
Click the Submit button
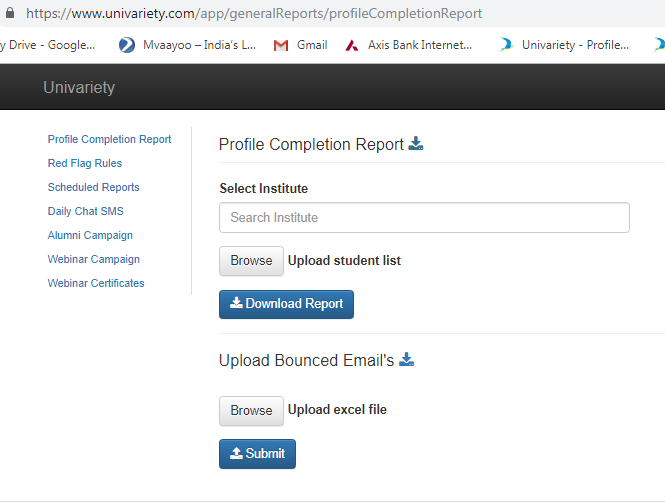pos(257,454)
